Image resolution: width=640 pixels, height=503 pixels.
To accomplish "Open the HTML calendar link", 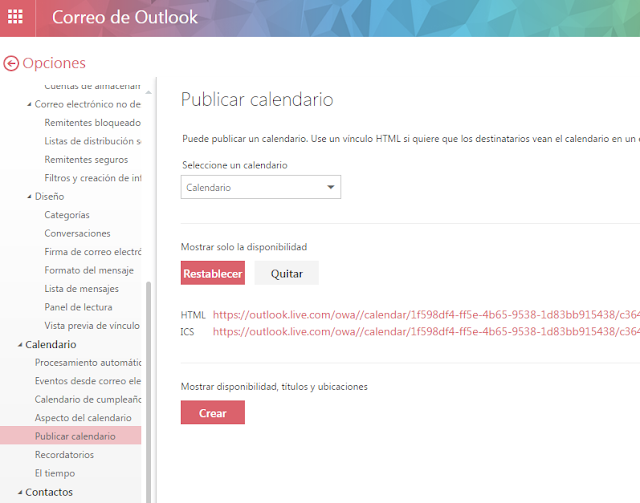I will (426, 315).
